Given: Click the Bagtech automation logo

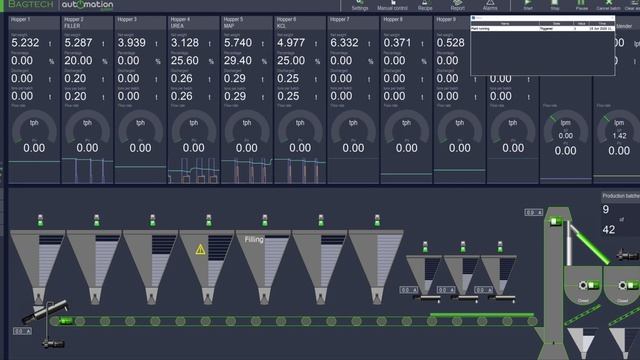Looking at the screenshot, I should coord(60,5).
